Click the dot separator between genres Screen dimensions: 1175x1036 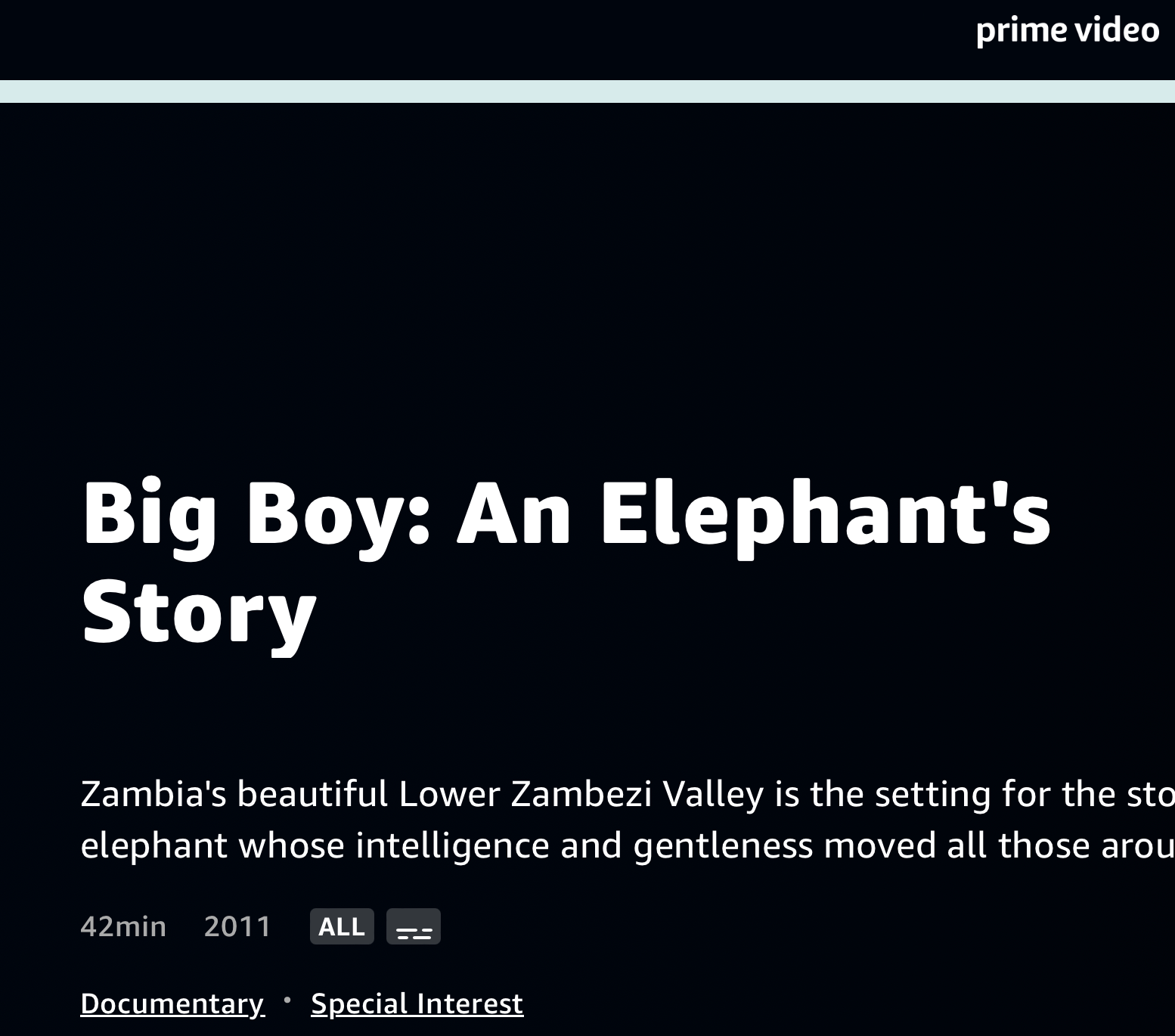point(287,1000)
